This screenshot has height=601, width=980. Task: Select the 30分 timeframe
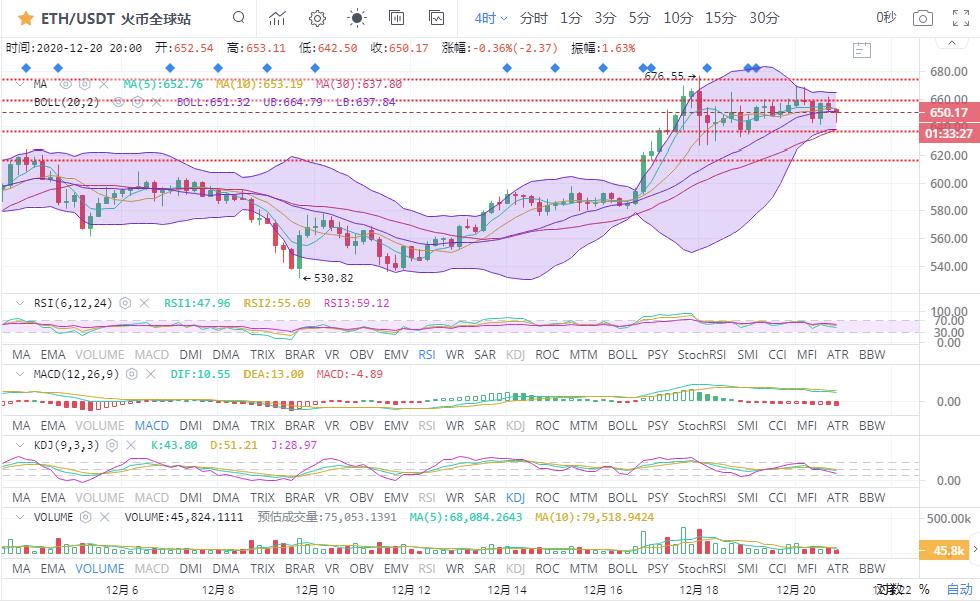pos(764,18)
